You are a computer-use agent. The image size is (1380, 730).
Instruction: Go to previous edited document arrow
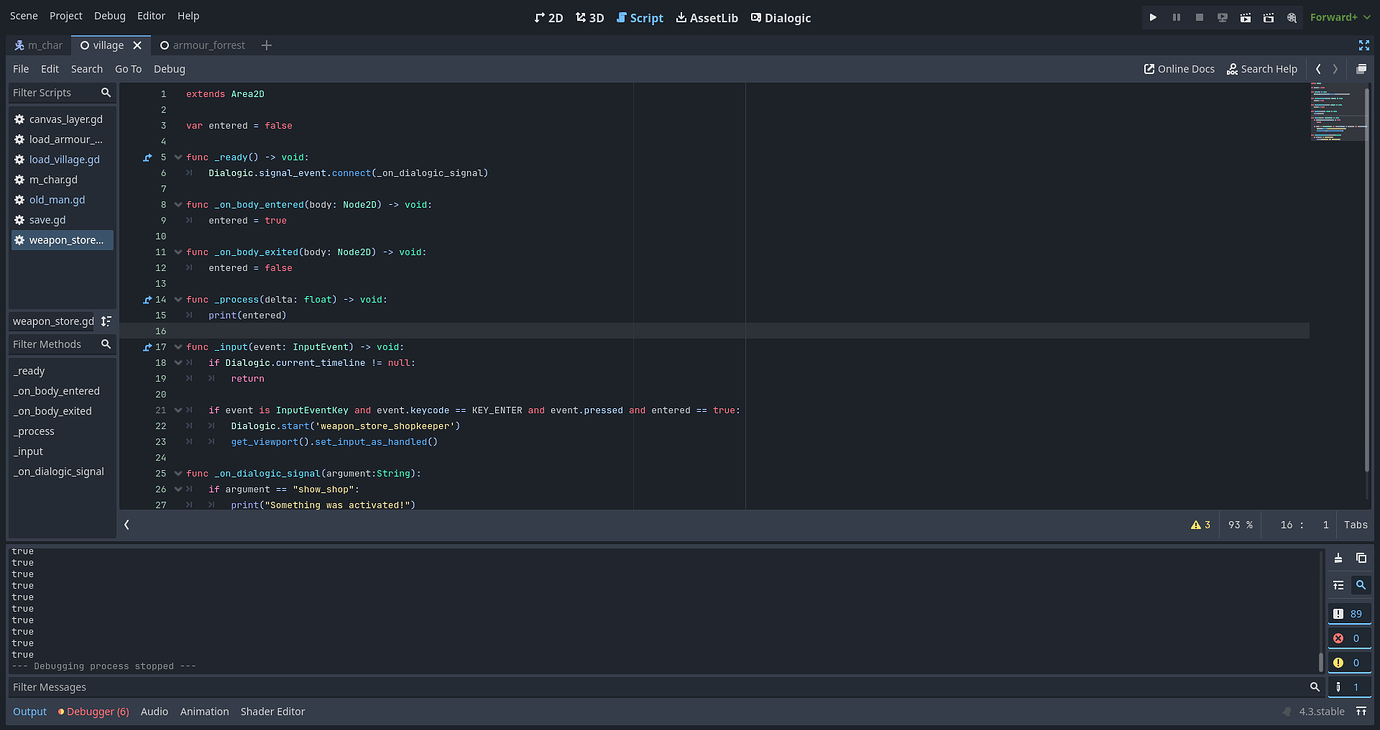point(1318,69)
